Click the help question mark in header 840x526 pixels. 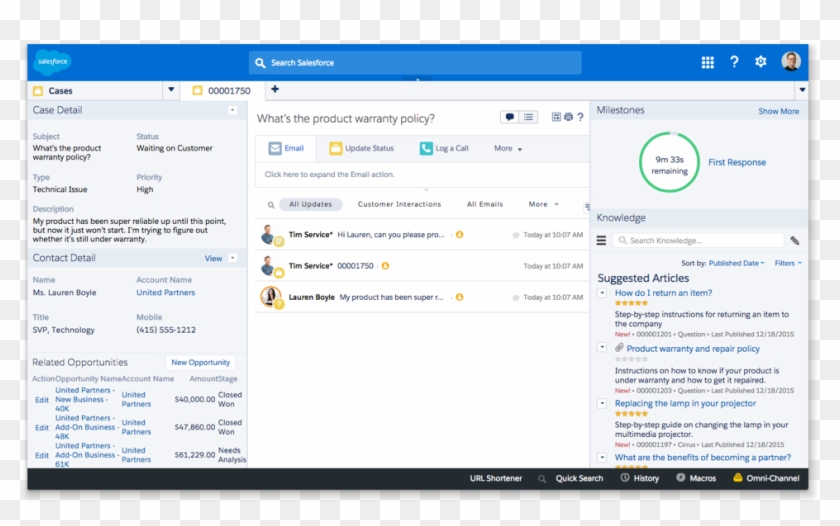coord(734,62)
